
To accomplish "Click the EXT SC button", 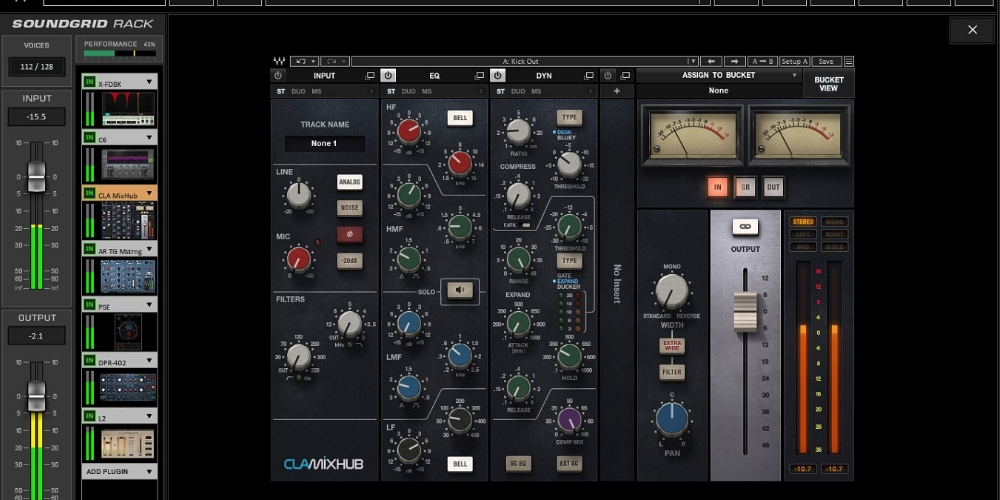I will tap(569, 464).
